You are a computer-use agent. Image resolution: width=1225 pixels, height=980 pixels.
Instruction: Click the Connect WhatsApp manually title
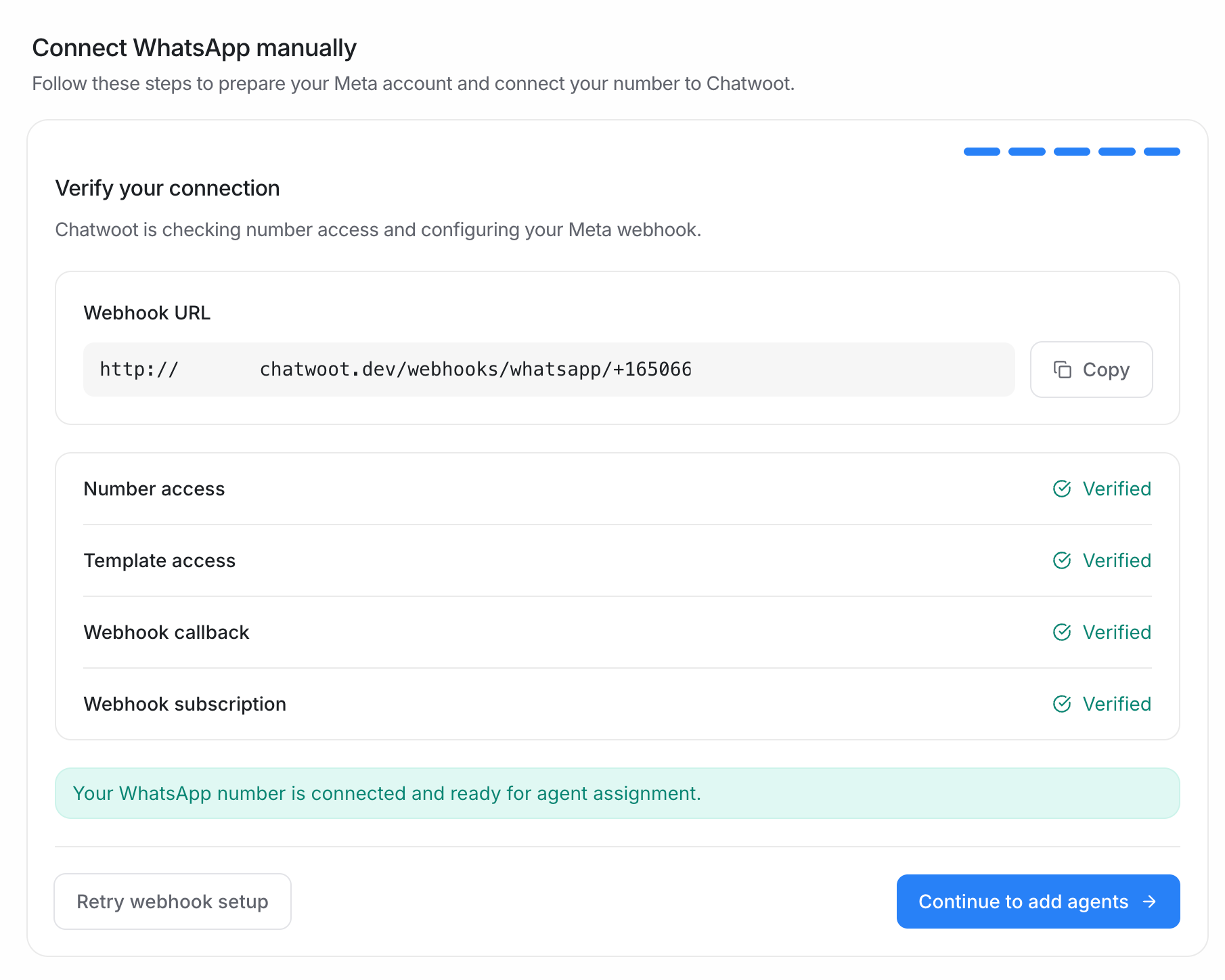pyautogui.click(x=194, y=48)
